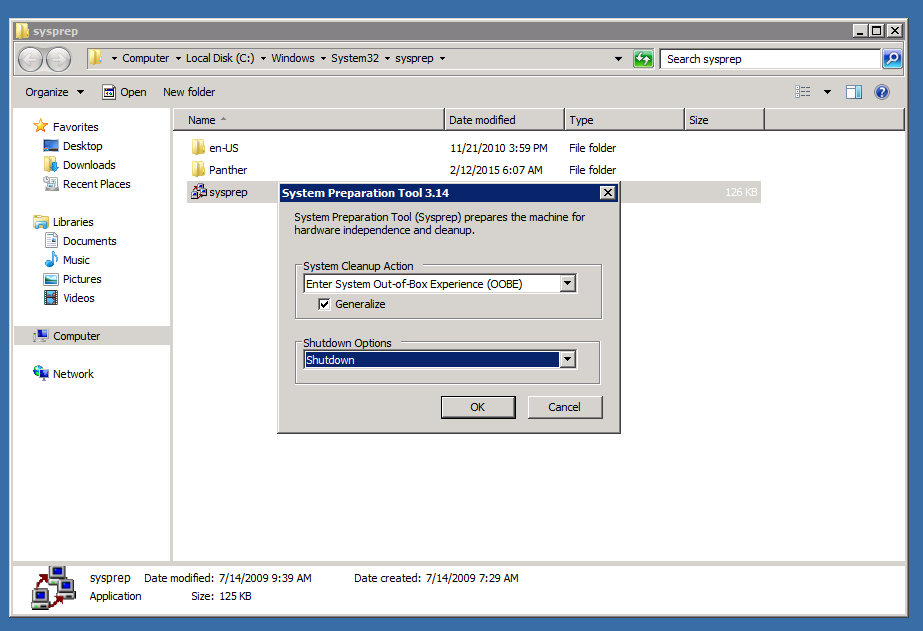Click the Desktop icon in sidebar
This screenshot has width=923, height=631.
pyautogui.click(x=51, y=145)
